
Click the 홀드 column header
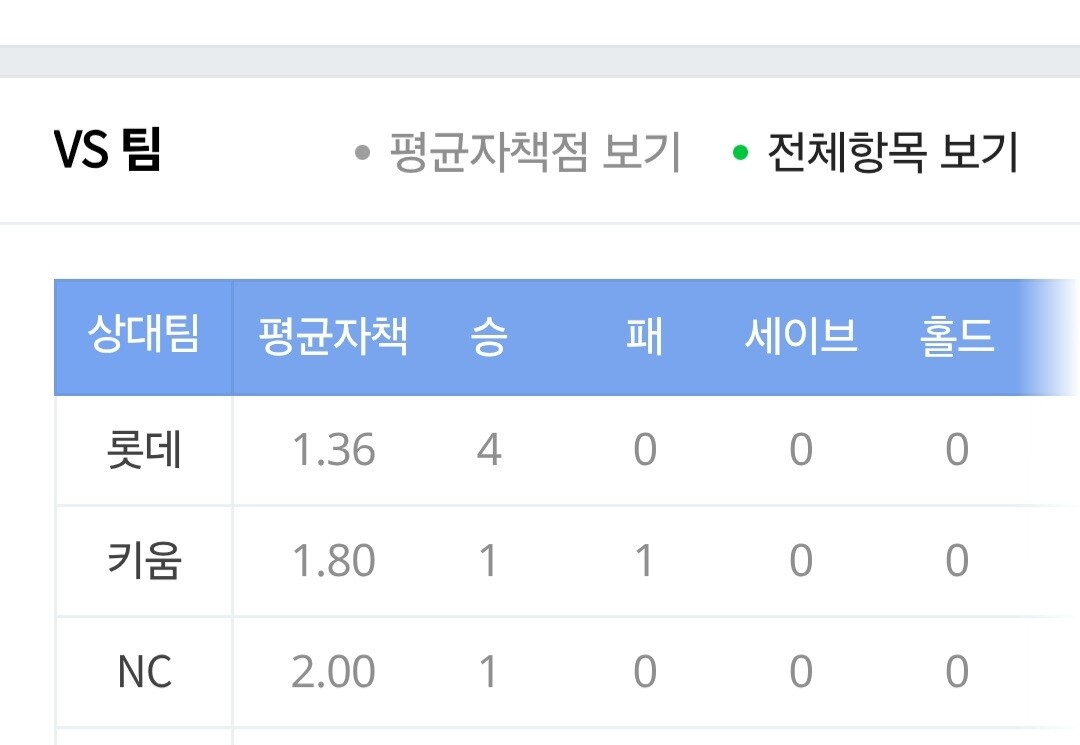tap(957, 337)
